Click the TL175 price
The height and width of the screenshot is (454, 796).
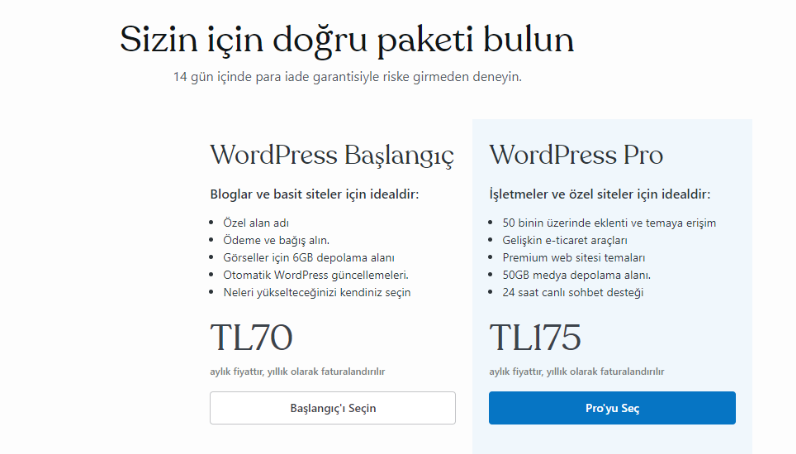coord(535,337)
